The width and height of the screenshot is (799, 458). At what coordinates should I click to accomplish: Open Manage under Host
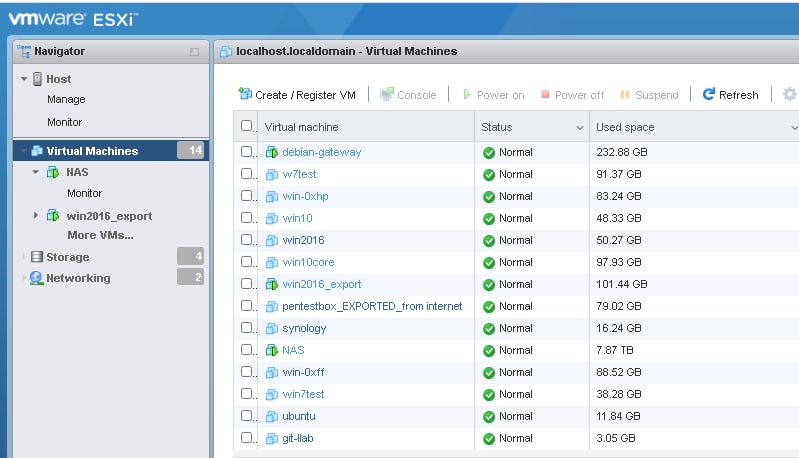[x=66, y=99]
